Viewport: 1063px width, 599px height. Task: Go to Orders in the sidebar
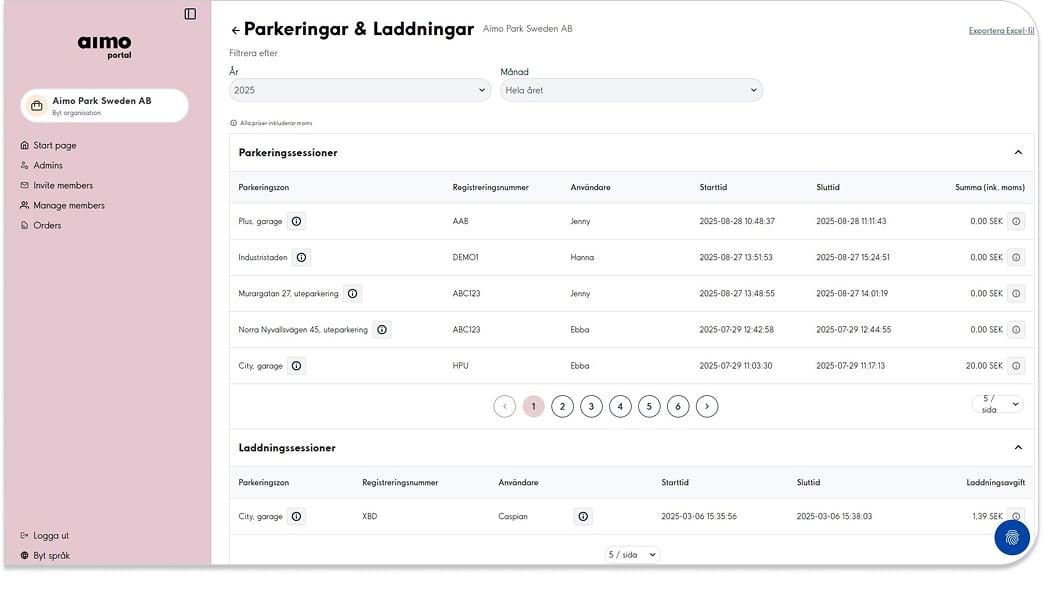click(47, 225)
